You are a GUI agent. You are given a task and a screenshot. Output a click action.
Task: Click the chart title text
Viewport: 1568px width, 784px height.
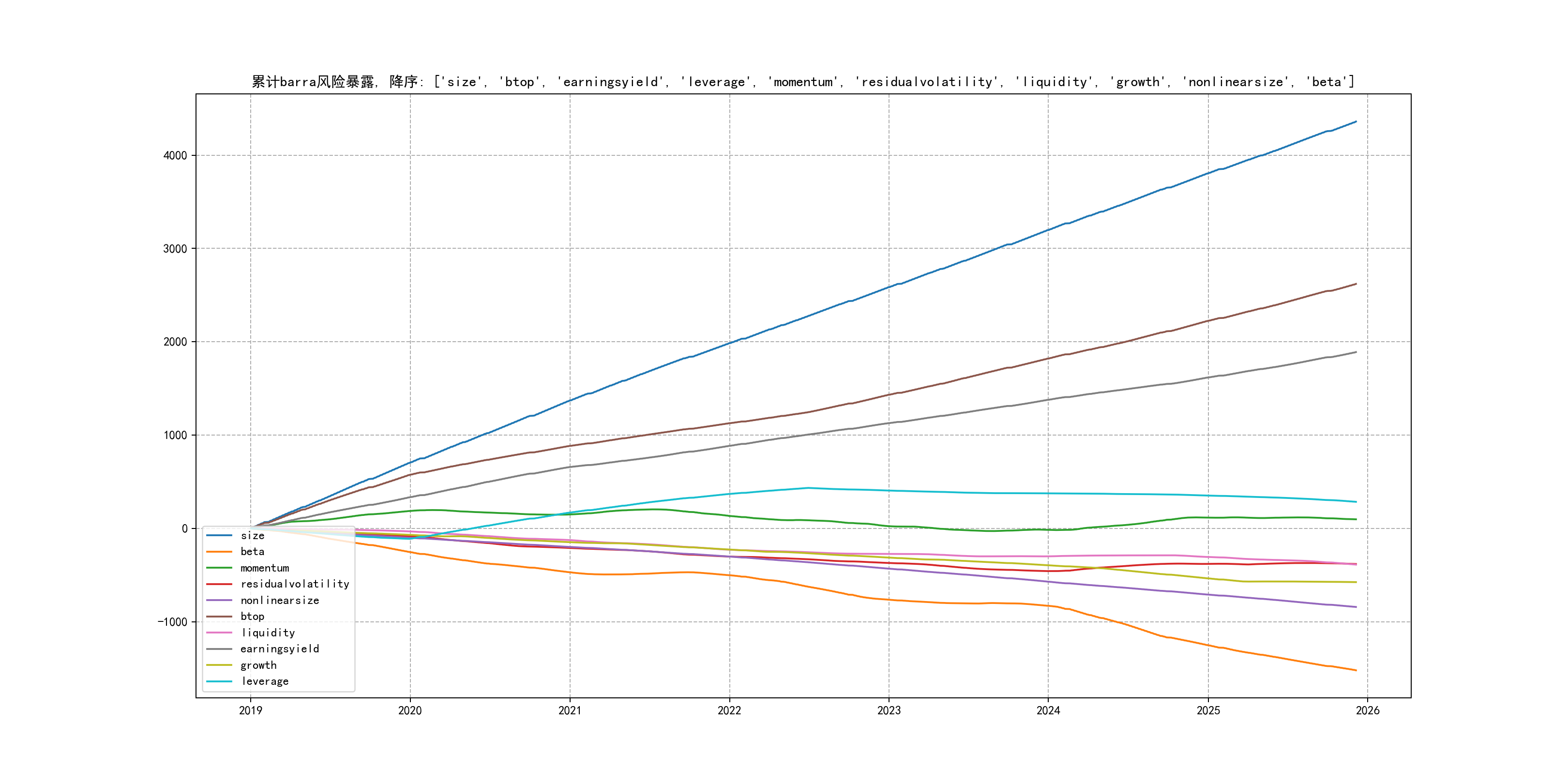tap(803, 82)
